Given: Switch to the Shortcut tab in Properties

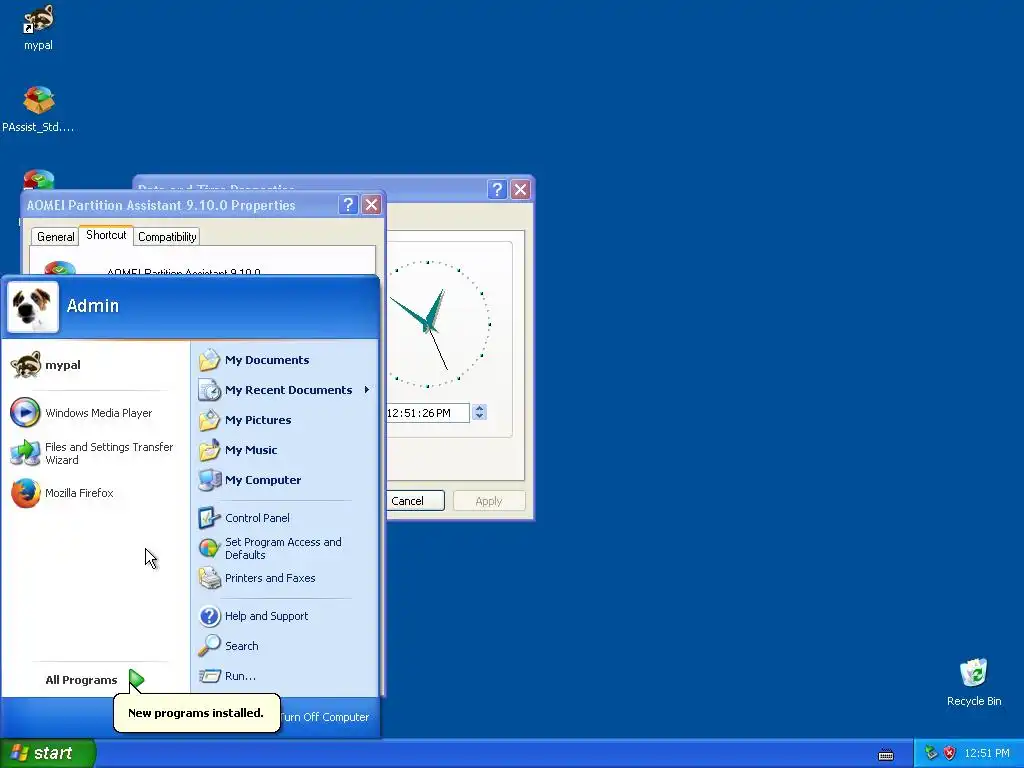Looking at the screenshot, I should (106, 235).
